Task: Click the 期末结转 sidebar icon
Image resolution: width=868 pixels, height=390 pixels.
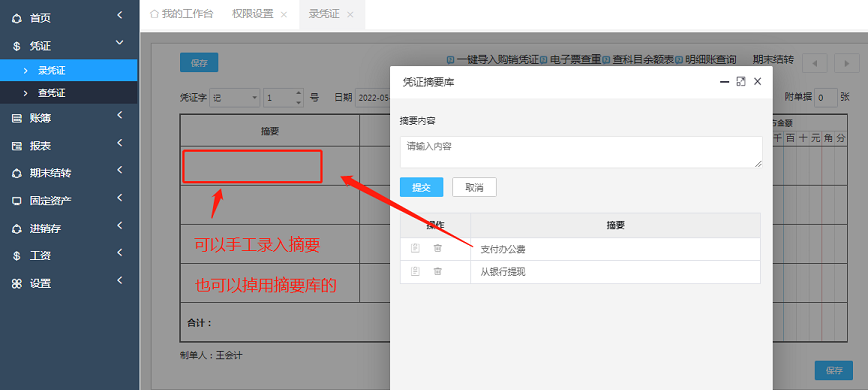Action: click(x=17, y=173)
